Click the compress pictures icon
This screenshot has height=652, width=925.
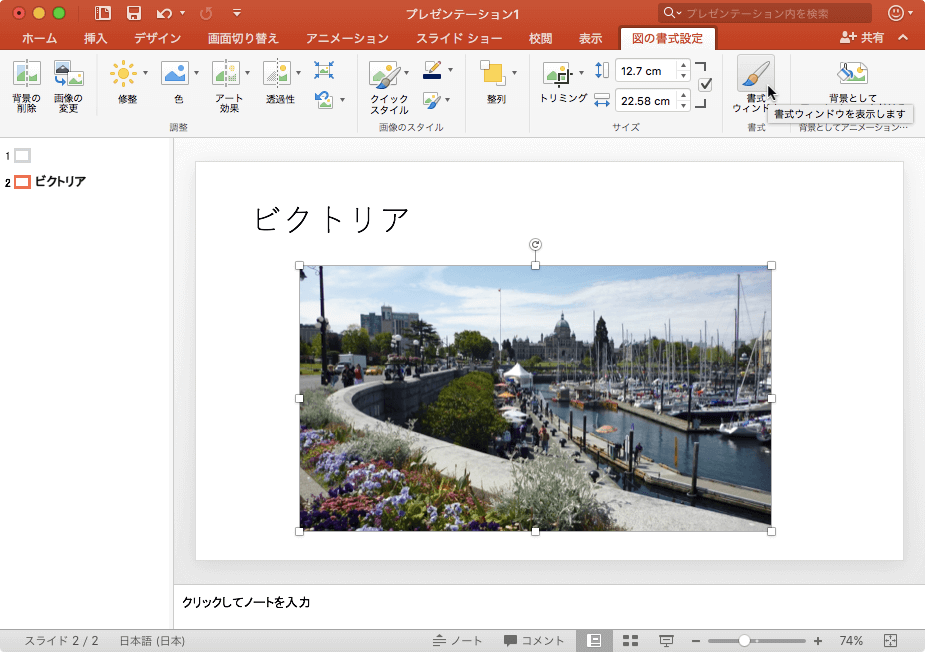[324, 70]
